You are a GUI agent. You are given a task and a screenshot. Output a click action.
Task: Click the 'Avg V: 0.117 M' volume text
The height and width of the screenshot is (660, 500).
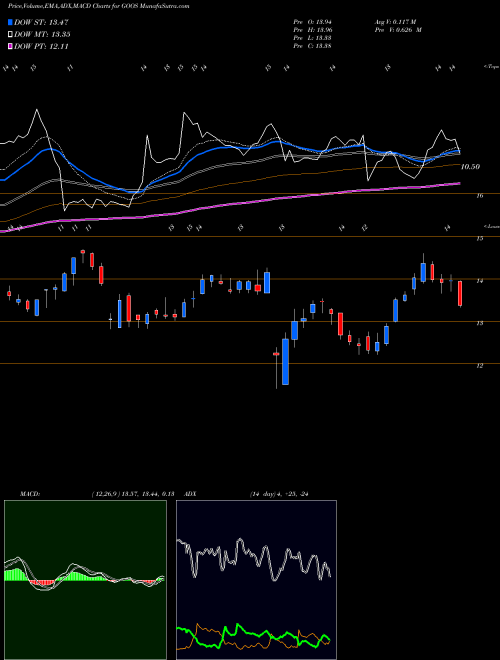pyautogui.click(x=395, y=22)
